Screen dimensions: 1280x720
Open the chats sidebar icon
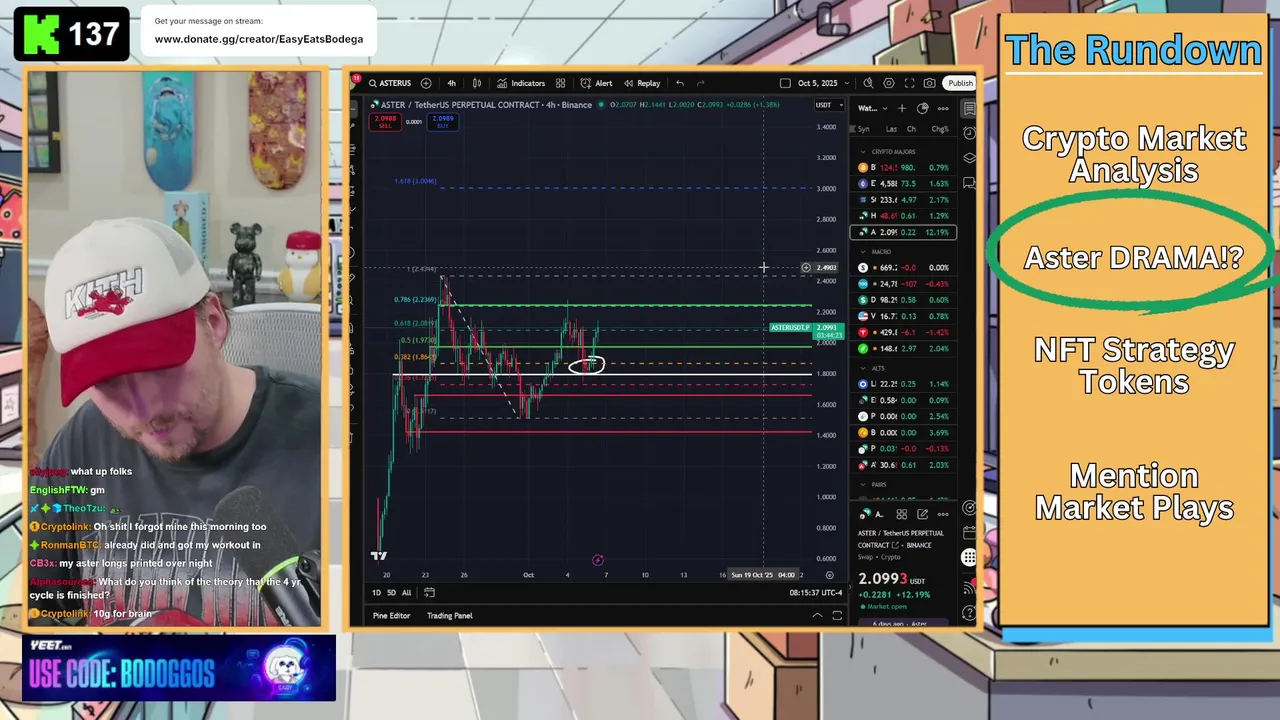(x=969, y=183)
